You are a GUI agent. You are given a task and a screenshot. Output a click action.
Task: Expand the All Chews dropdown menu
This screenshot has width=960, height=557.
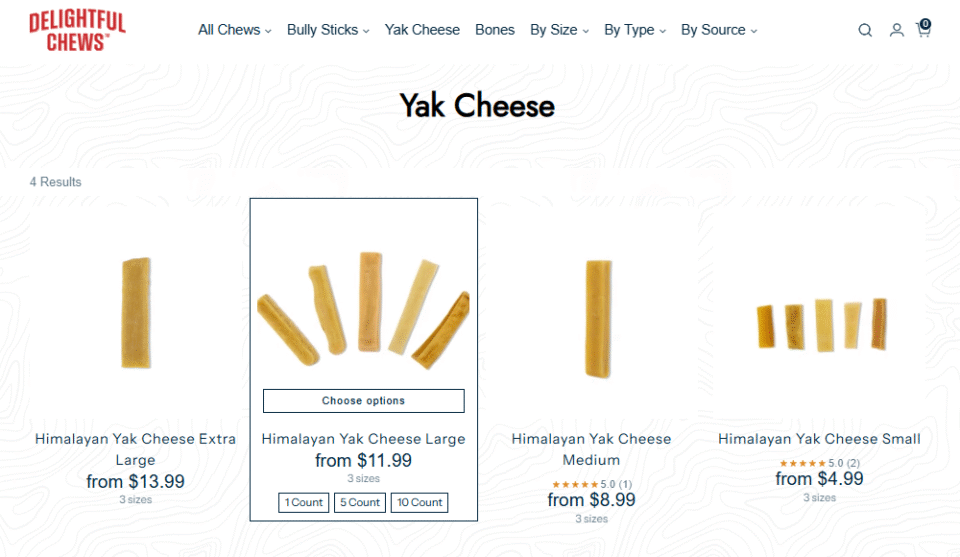point(234,30)
